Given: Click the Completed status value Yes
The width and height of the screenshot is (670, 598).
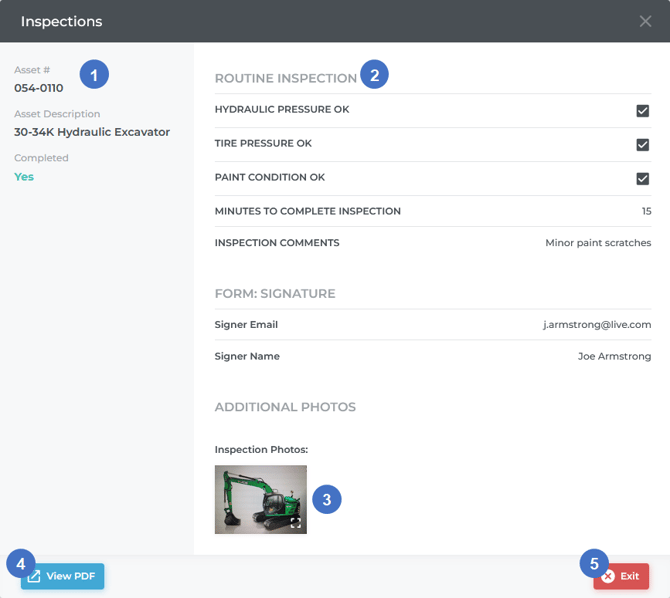Looking at the screenshot, I should [x=24, y=177].
